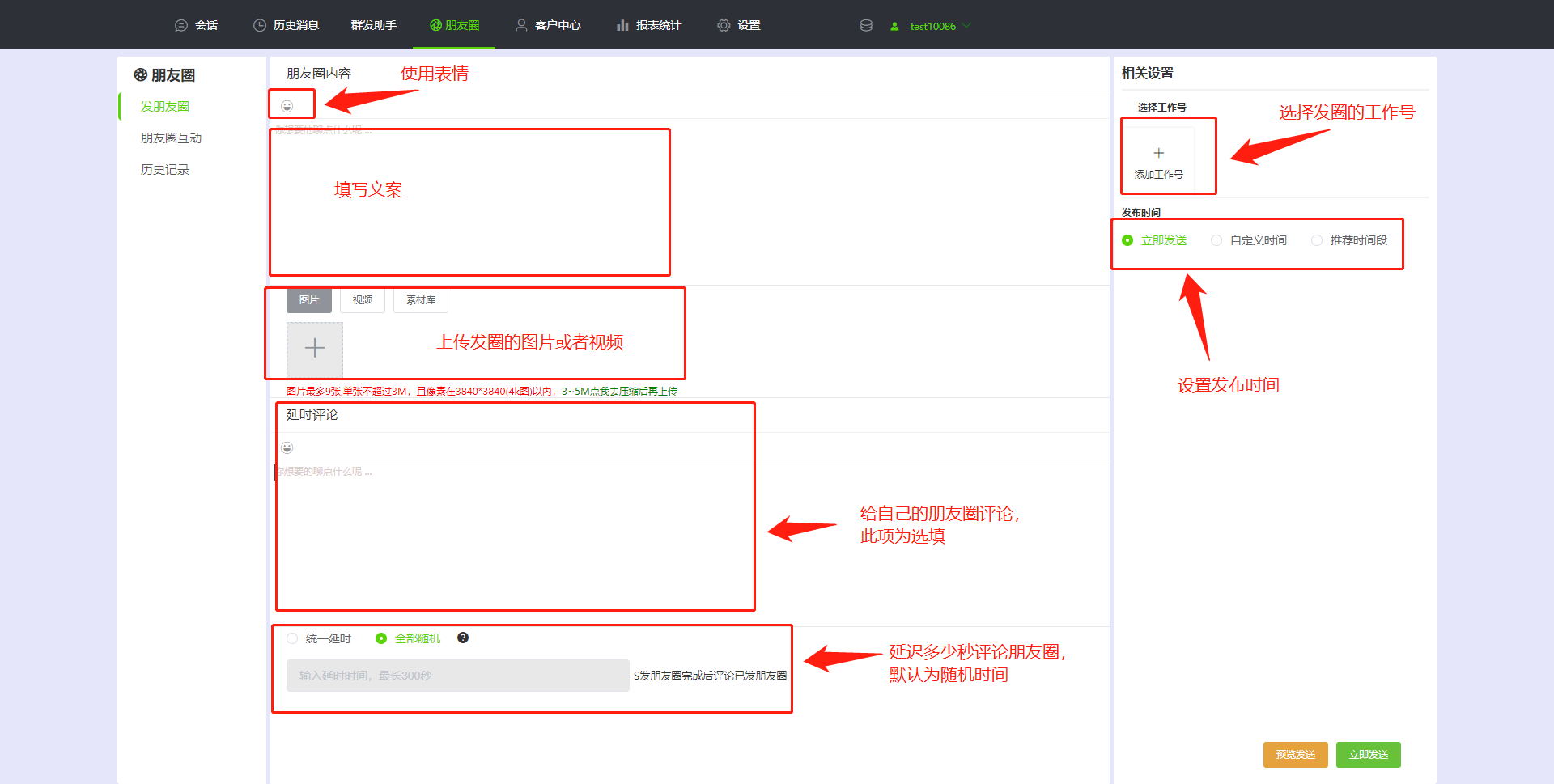Screen dimensions: 1554x784
Task: Select the 统一延时 radio button
Action: (292, 638)
